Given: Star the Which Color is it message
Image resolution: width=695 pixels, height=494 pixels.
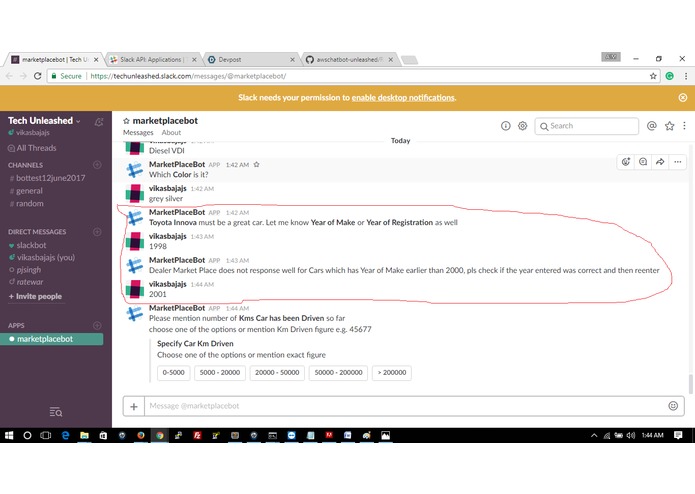Looking at the screenshot, I should [x=256, y=164].
